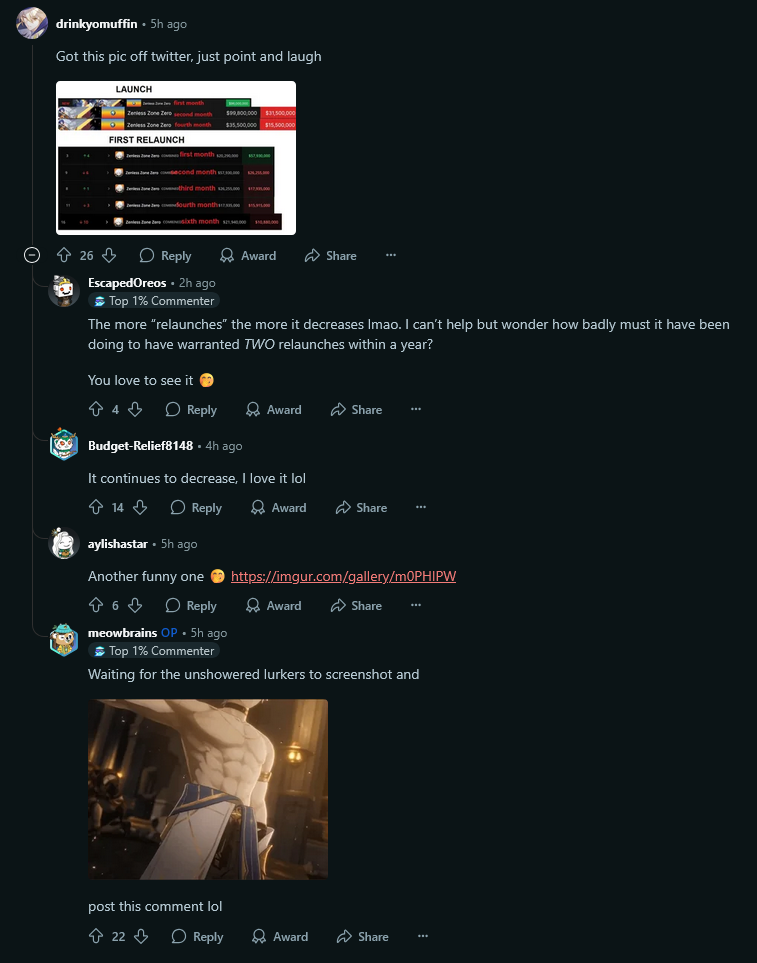The width and height of the screenshot is (757, 963).
Task: Click Budget-Relief8148's avatar icon
Action: point(64,445)
